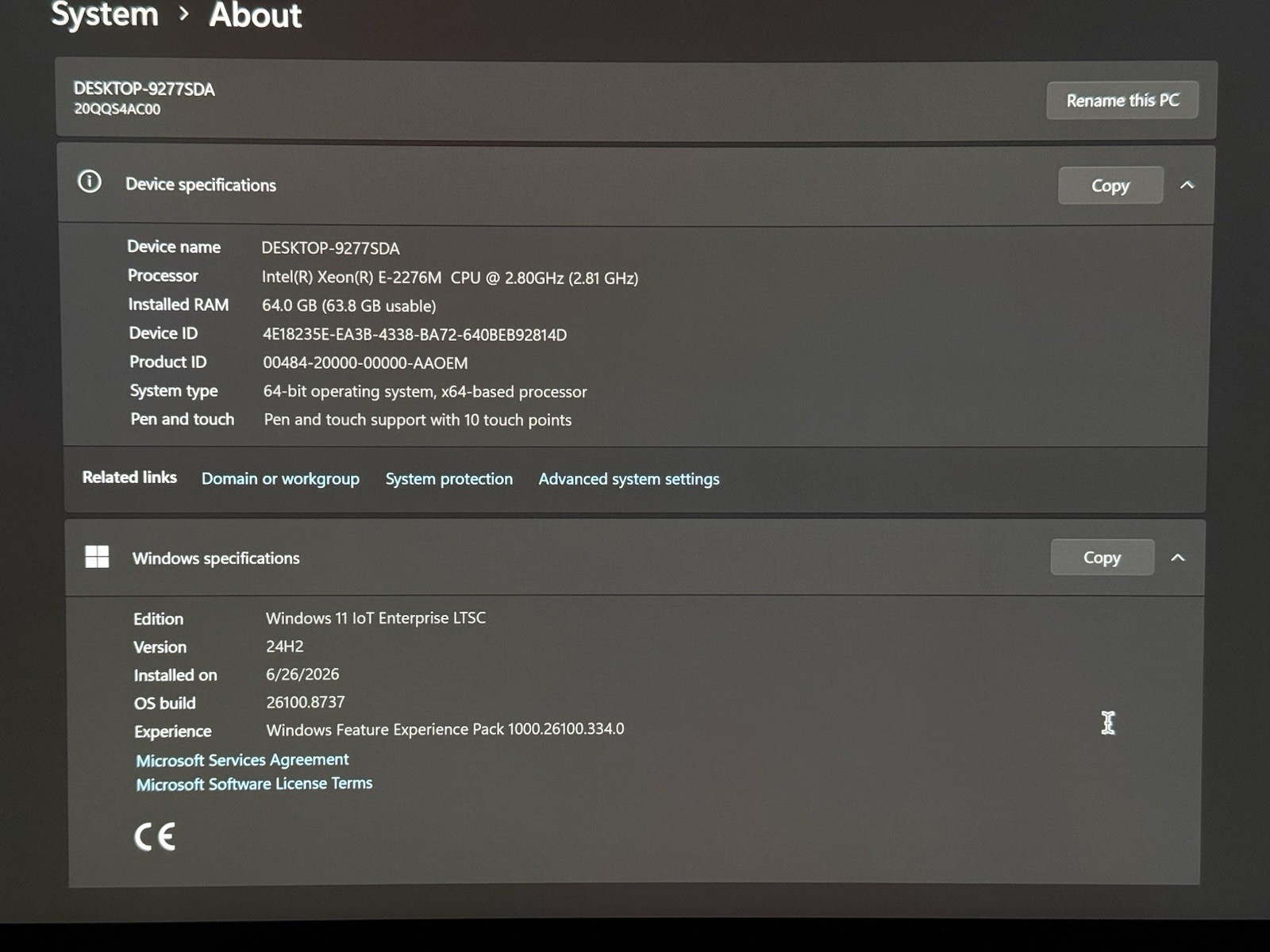Select the 64.0 GB installed RAM value
The width and height of the screenshot is (1270, 952).
[349, 306]
